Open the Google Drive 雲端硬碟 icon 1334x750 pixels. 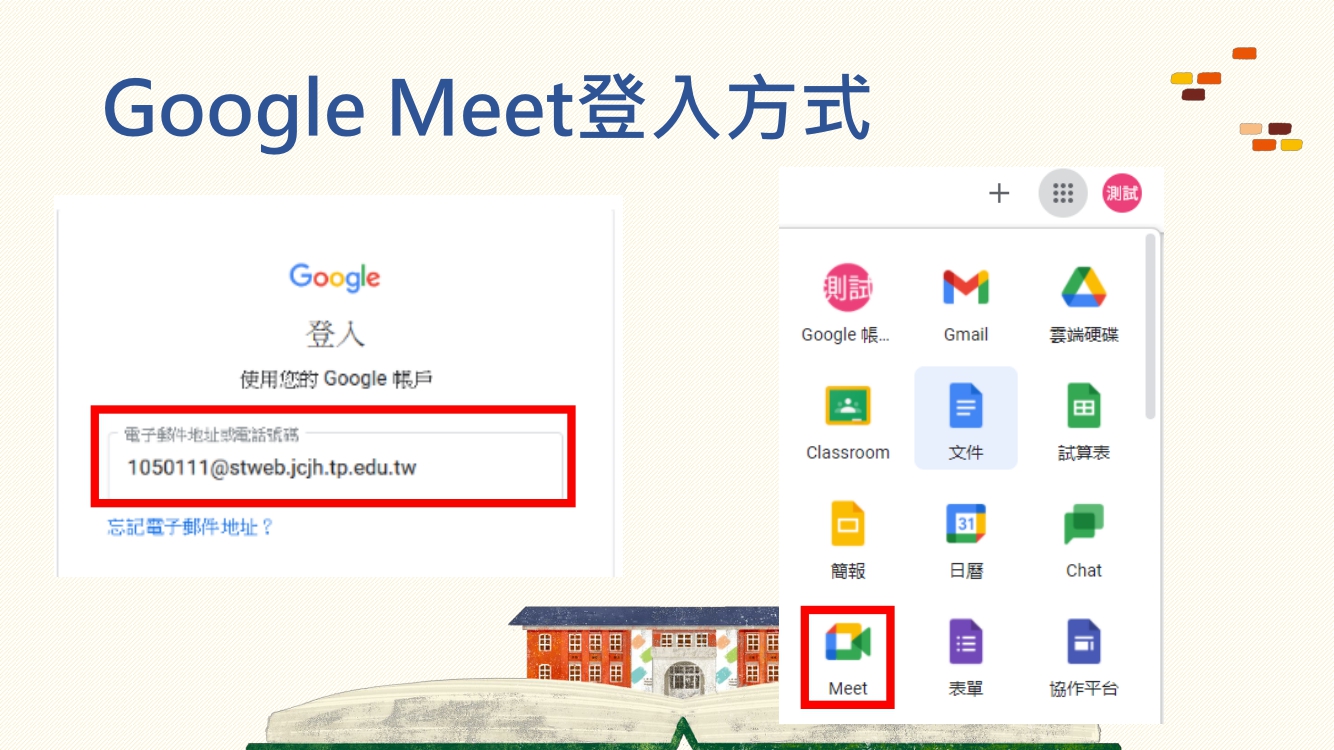[x=1084, y=305]
